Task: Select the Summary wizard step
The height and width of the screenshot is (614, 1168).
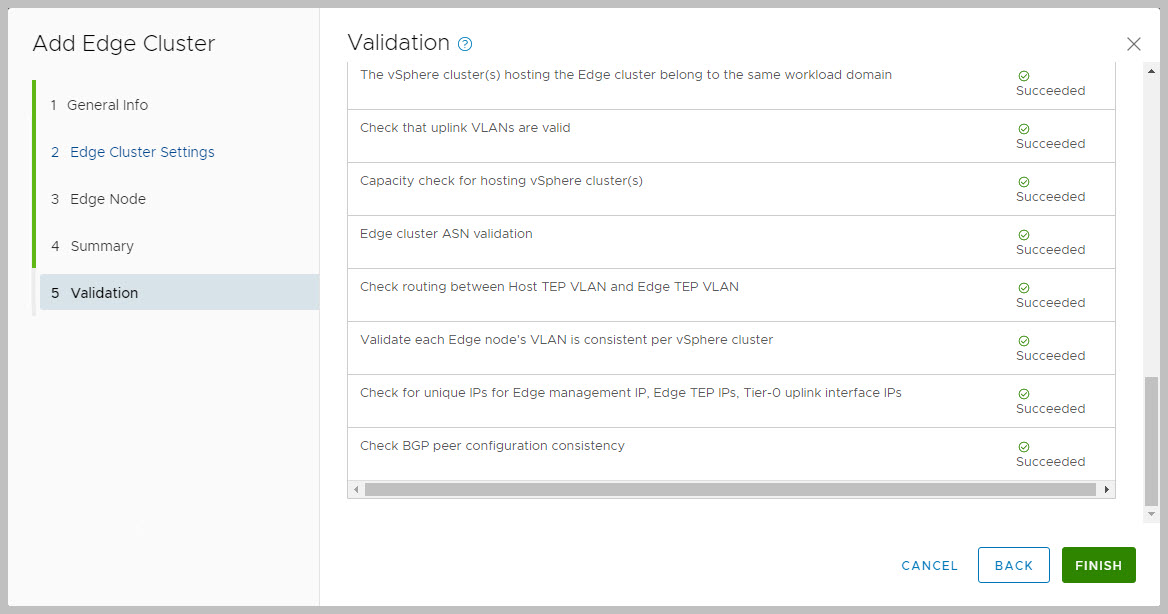Action: (x=102, y=246)
